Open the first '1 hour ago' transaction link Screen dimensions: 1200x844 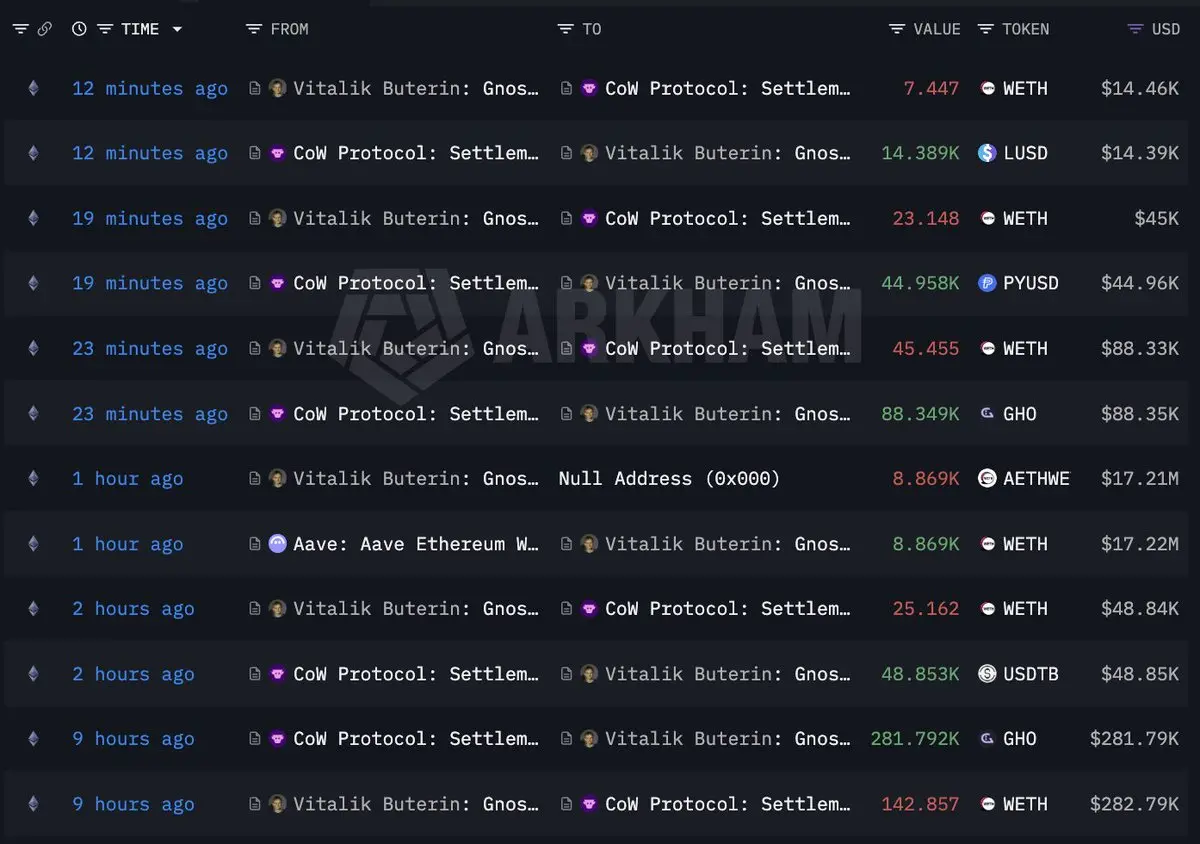pyautogui.click(x=127, y=478)
